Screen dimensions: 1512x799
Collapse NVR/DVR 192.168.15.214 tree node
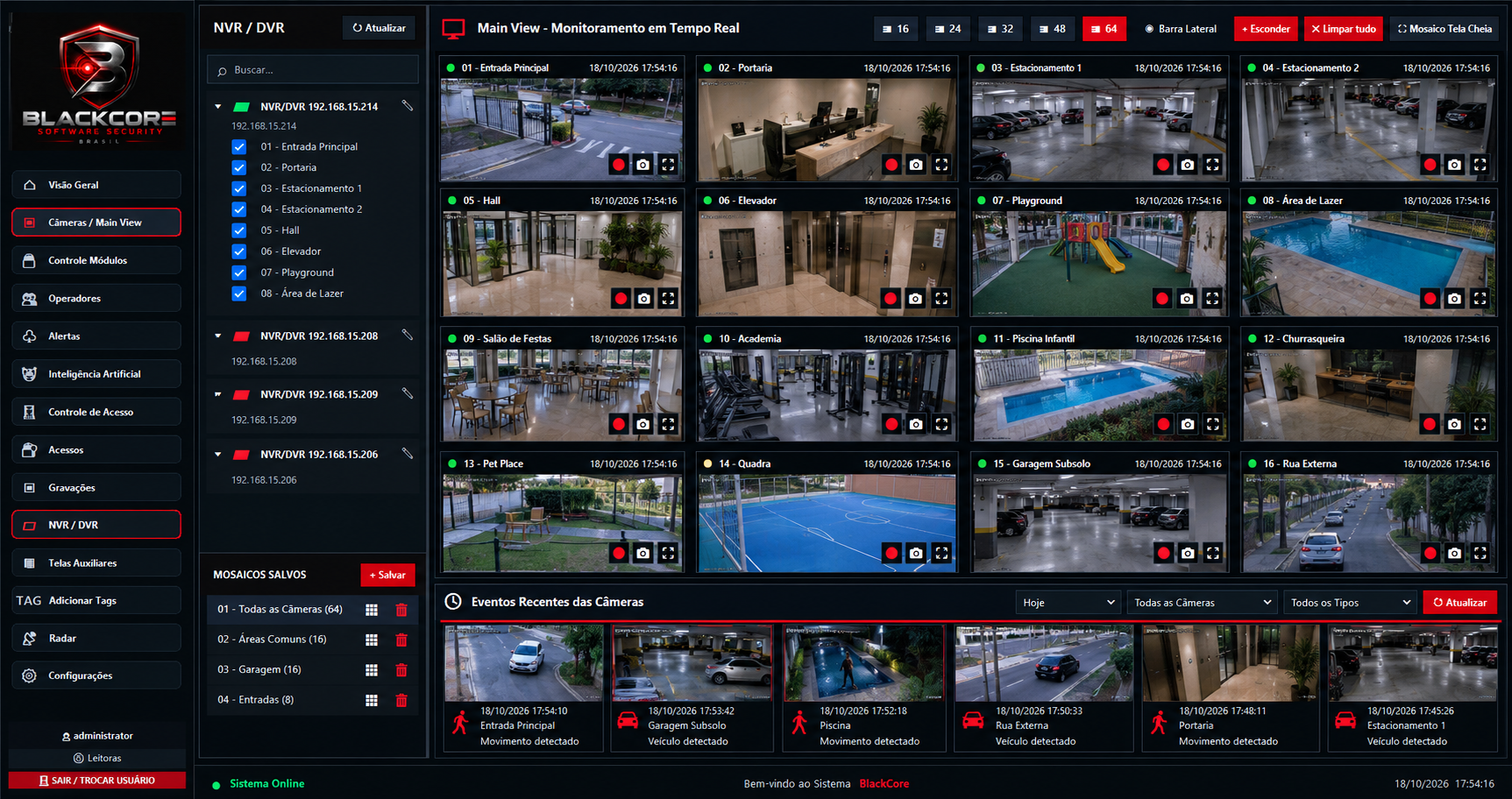point(218,106)
